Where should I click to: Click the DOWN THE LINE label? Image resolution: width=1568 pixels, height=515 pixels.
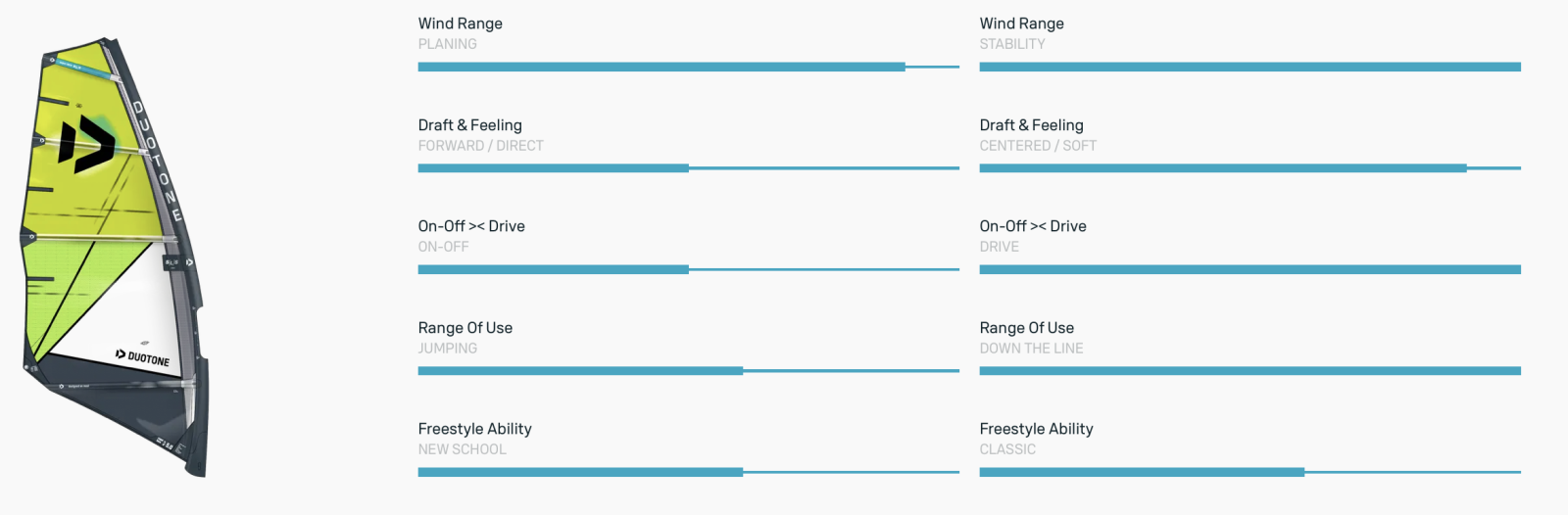coord(1031,349)
